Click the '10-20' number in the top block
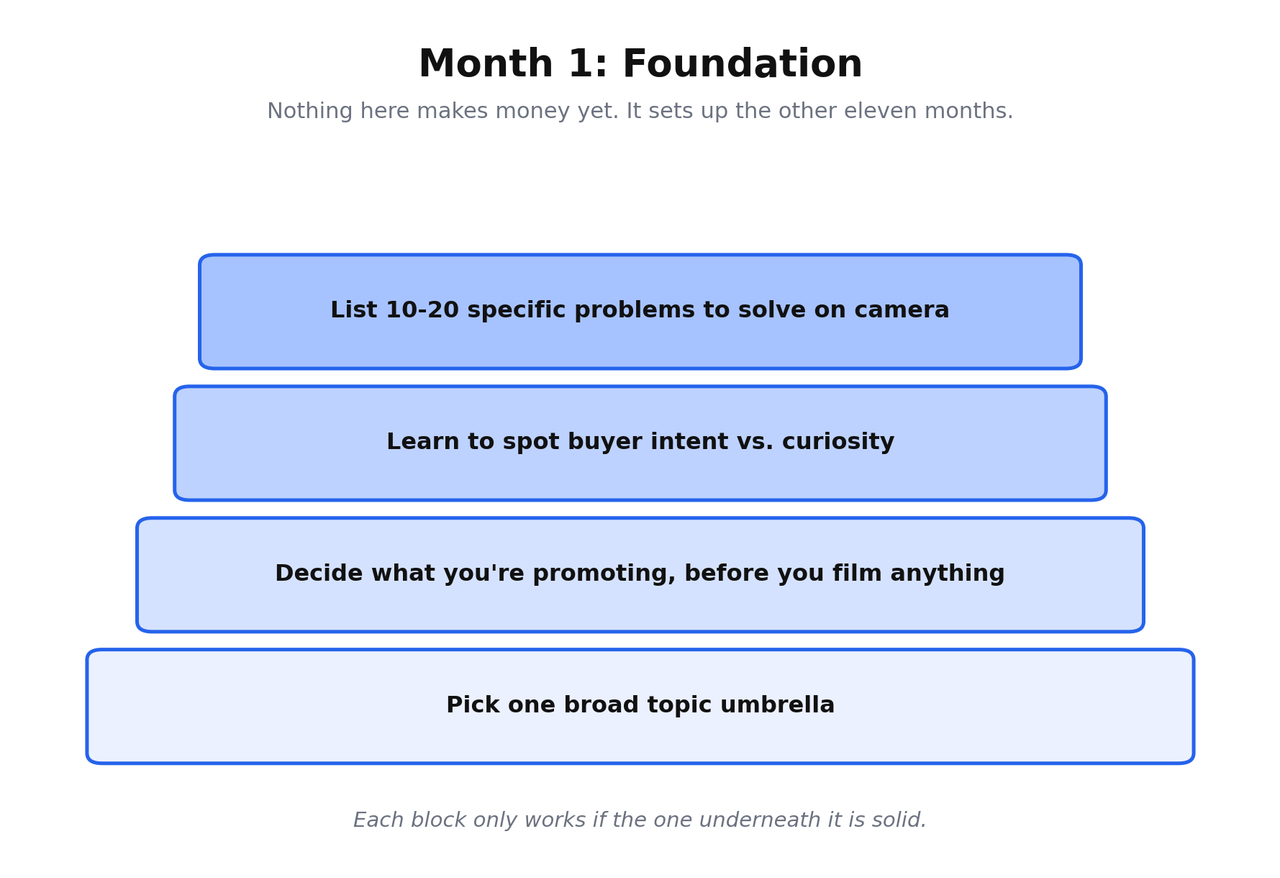1280x878 pixels. 419,311
